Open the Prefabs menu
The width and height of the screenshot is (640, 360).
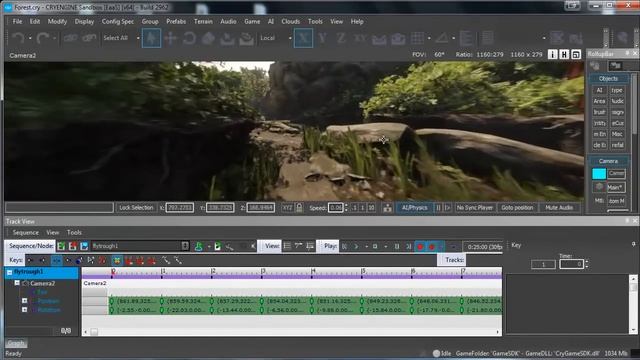(176, 21)
